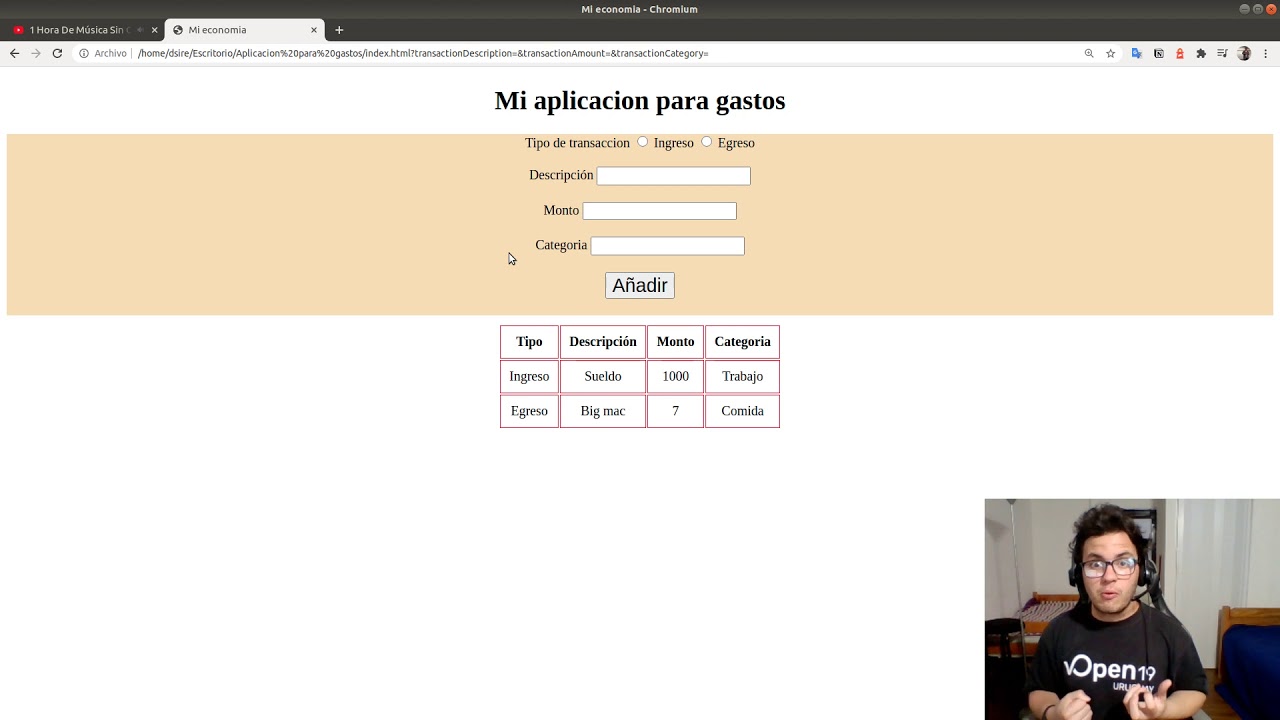Click the Tipo column header
1280x720 pixels.
529,342
